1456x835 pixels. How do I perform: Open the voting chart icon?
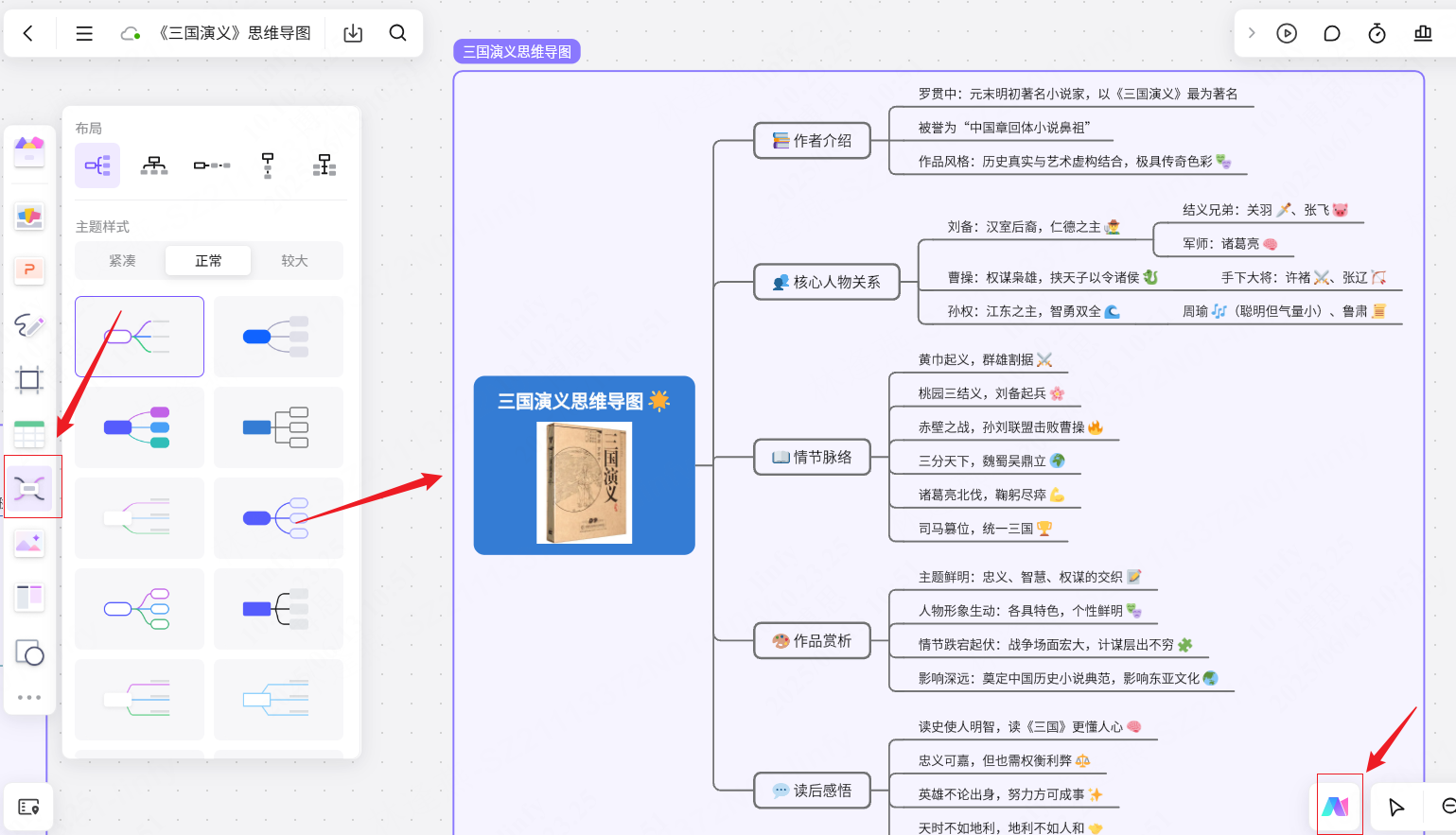1423,33
